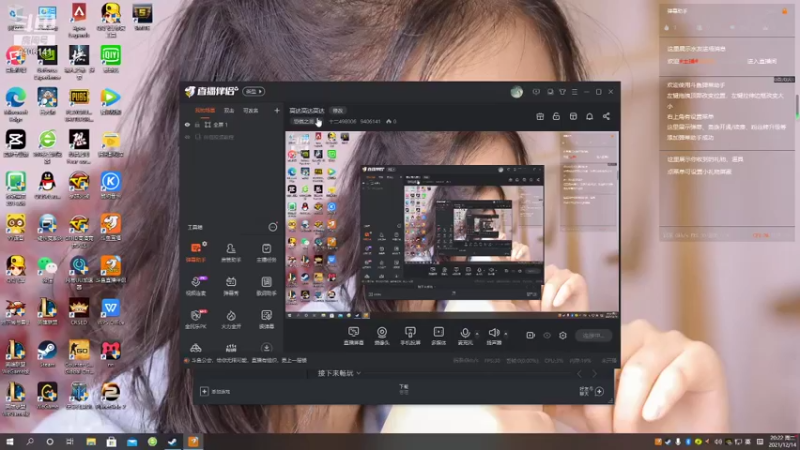800x450 pixels.
Task: Open the person-shaped room manager tool
Action: click(231, 253)
